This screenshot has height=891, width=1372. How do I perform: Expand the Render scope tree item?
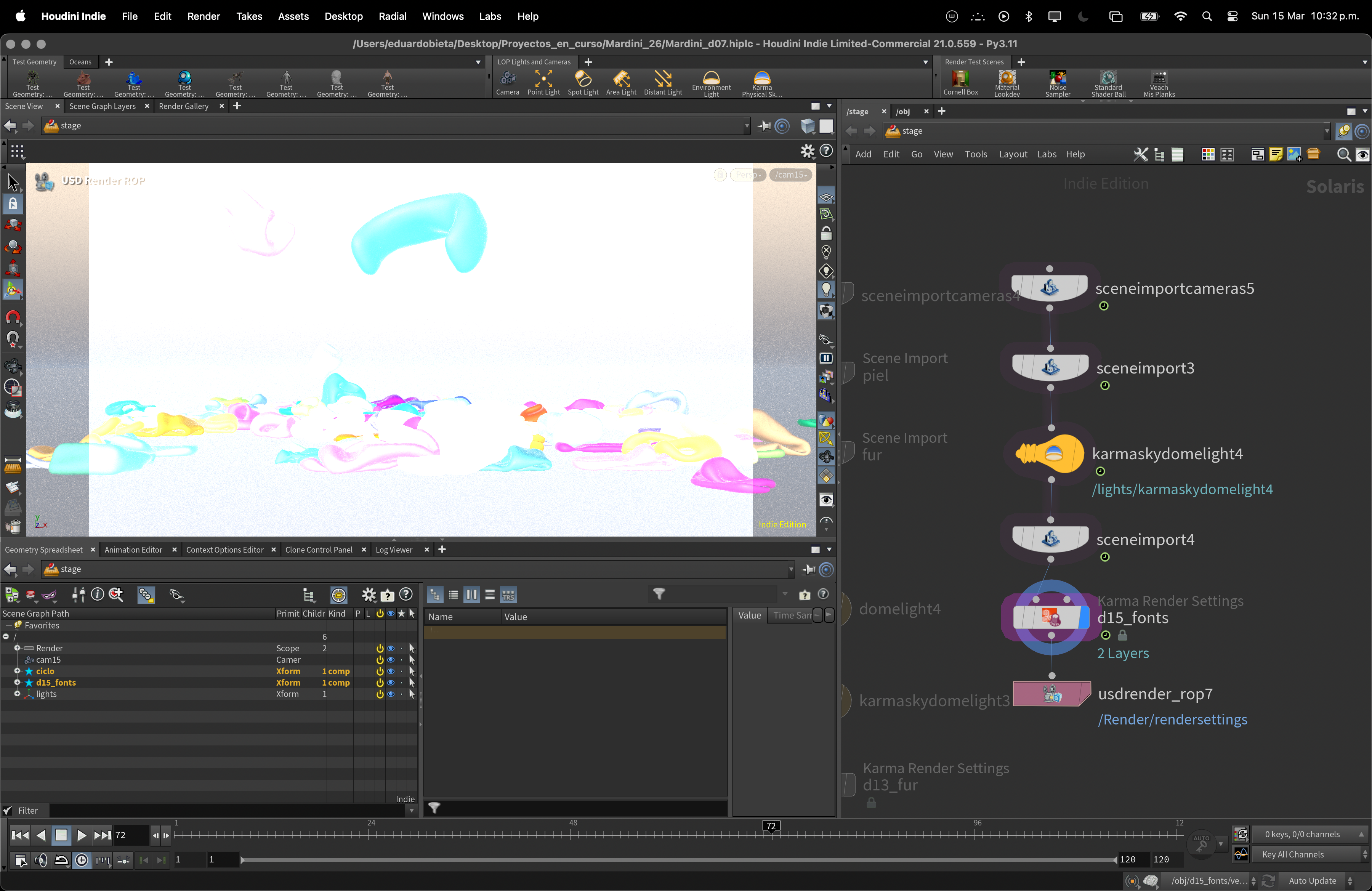tap(17, 648)
